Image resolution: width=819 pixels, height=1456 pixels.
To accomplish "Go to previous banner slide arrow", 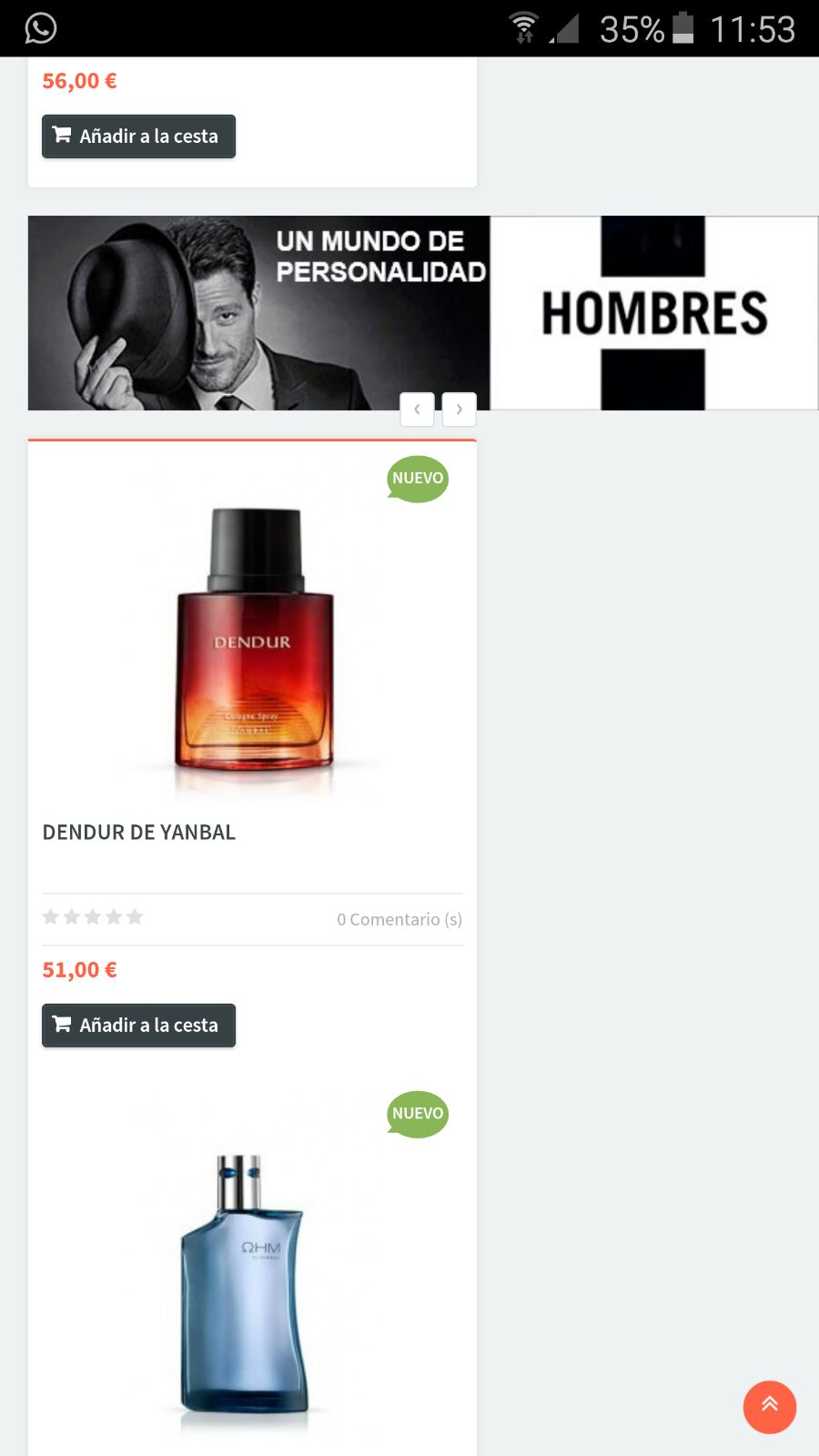I will click(x=417, y=409).
